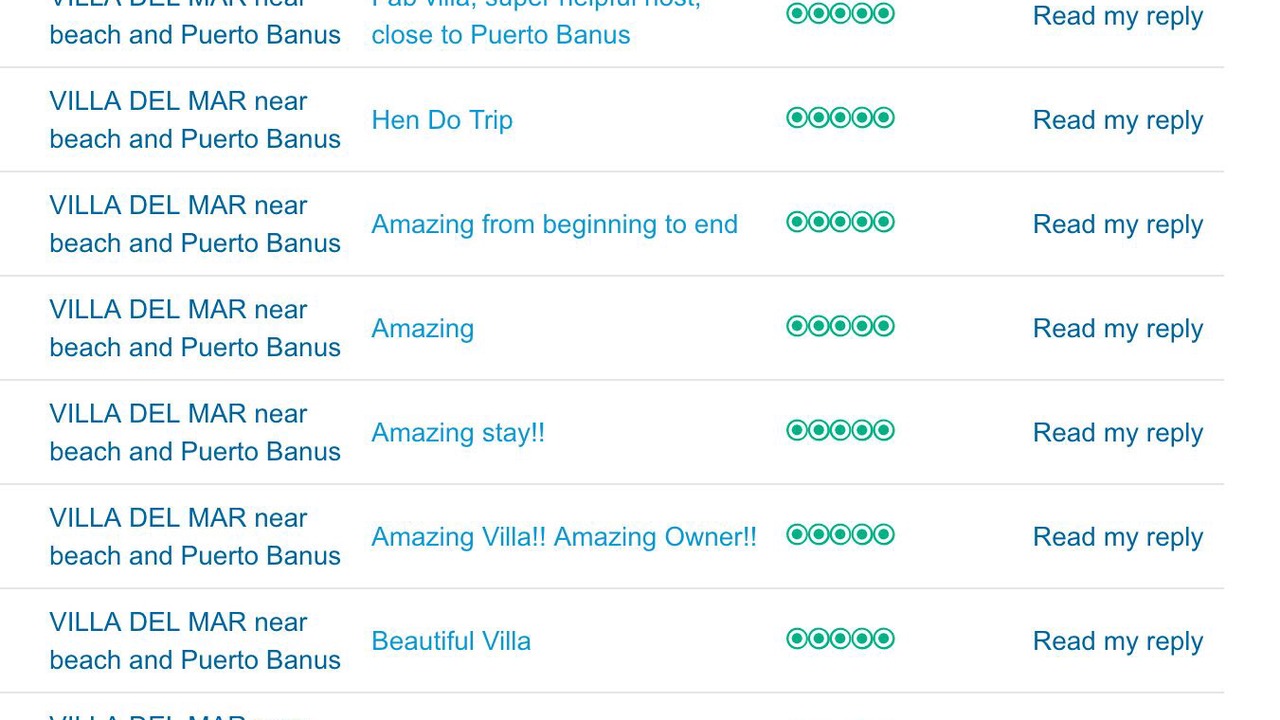Read my reply for 'Amazing from beginning to end'
Viewport: 1280px width, 720px height.
coord(1117,224)
